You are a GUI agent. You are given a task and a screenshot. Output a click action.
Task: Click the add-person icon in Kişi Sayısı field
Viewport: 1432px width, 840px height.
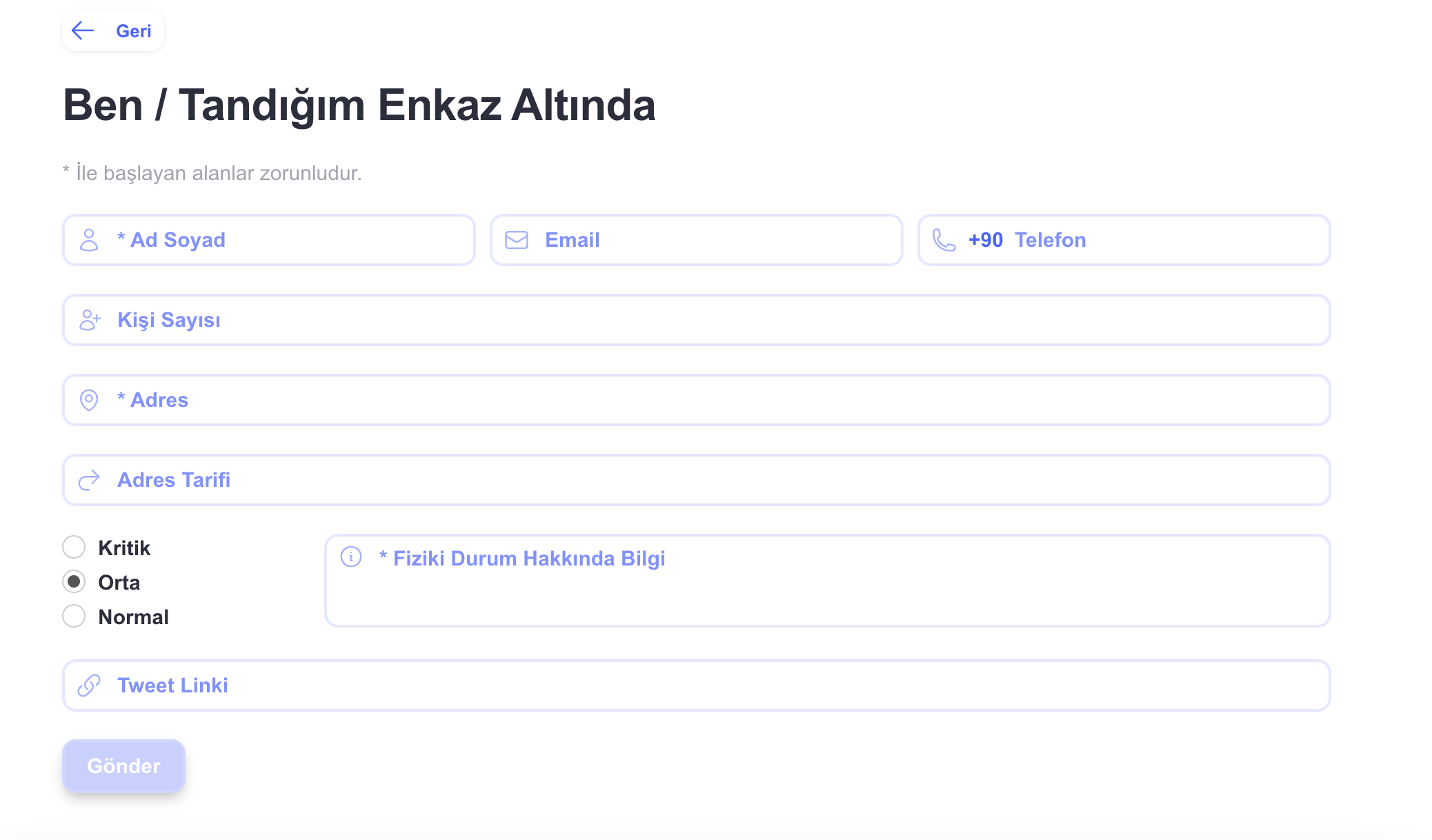tap(89, 319)
